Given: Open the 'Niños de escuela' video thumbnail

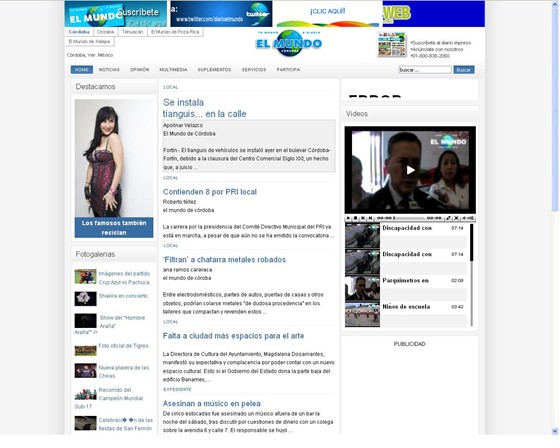Looking at the screenshot, I should 362,314.
